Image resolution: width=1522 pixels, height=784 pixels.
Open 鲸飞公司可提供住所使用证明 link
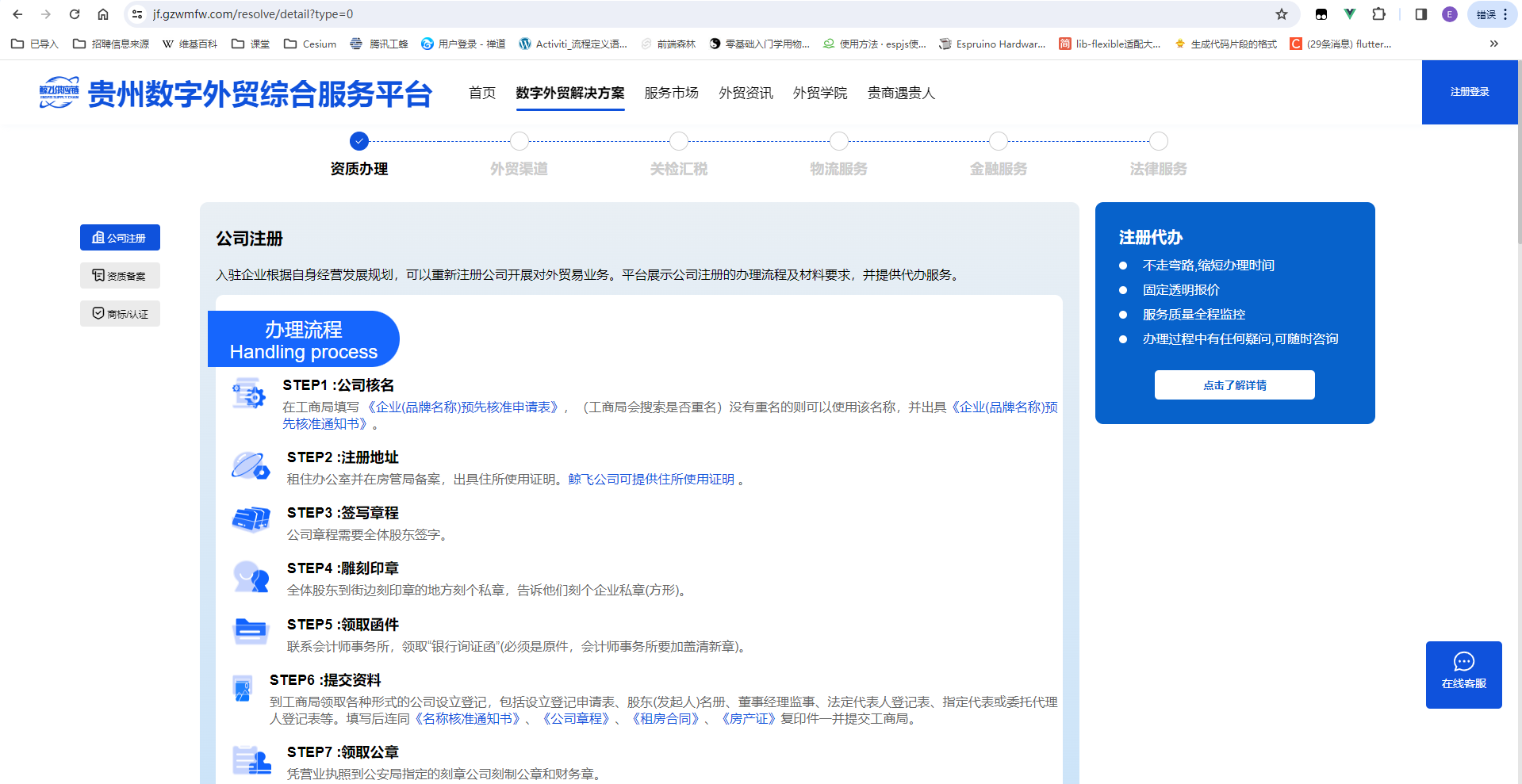tap(651, 480)
